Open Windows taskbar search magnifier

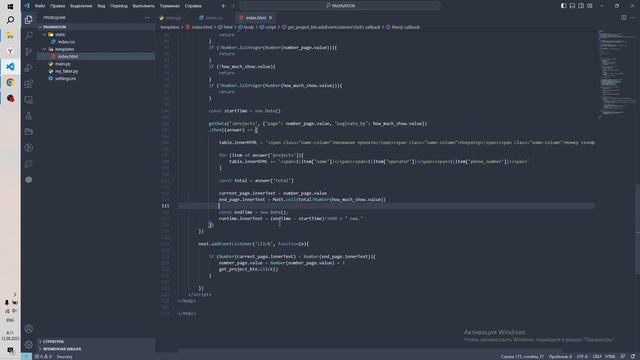[x=10, y=20]
